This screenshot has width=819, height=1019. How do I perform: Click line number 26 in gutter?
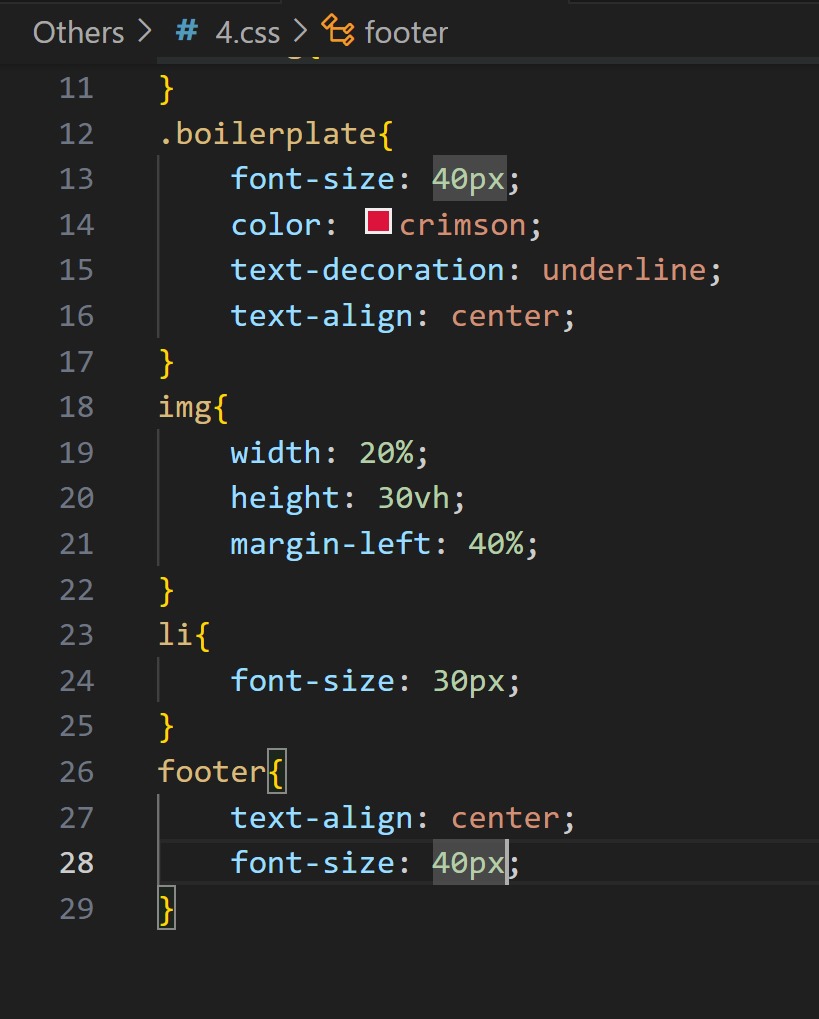(77, 772)
